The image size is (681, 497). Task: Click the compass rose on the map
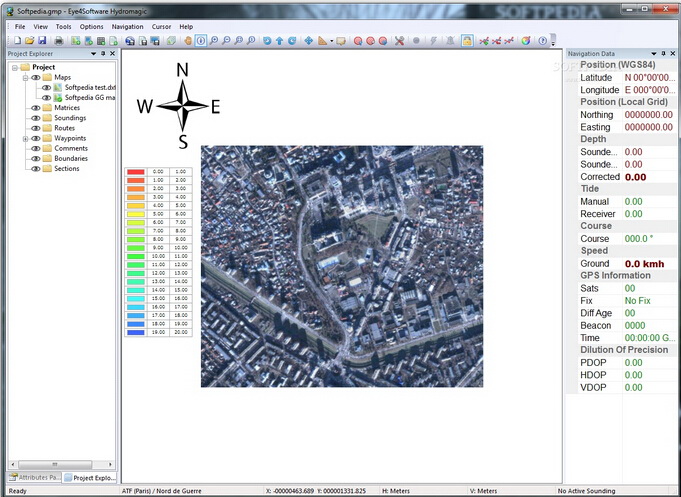pyautogui.click(x=181, y=105)
